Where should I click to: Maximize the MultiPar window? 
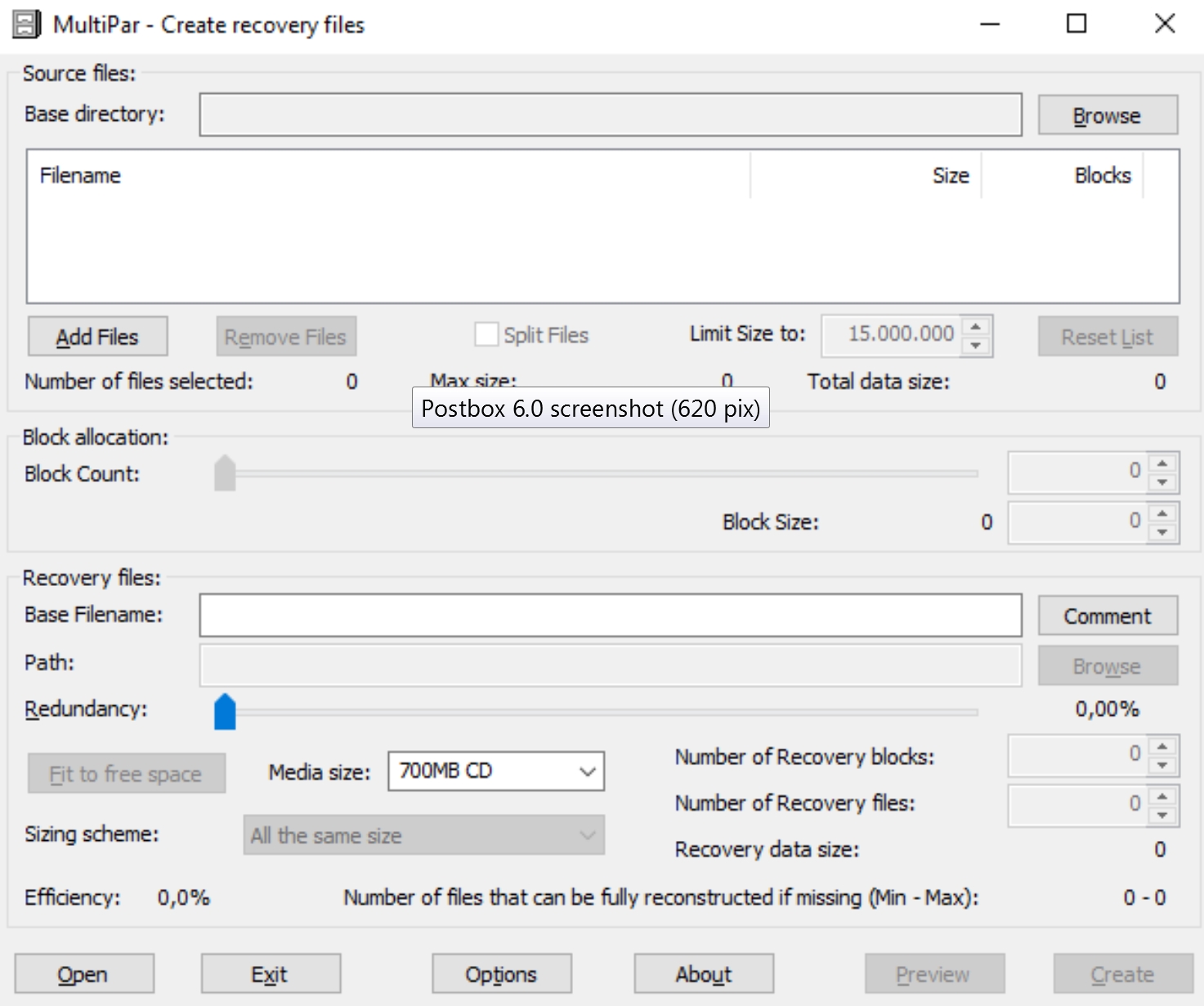click(1076, 24)
